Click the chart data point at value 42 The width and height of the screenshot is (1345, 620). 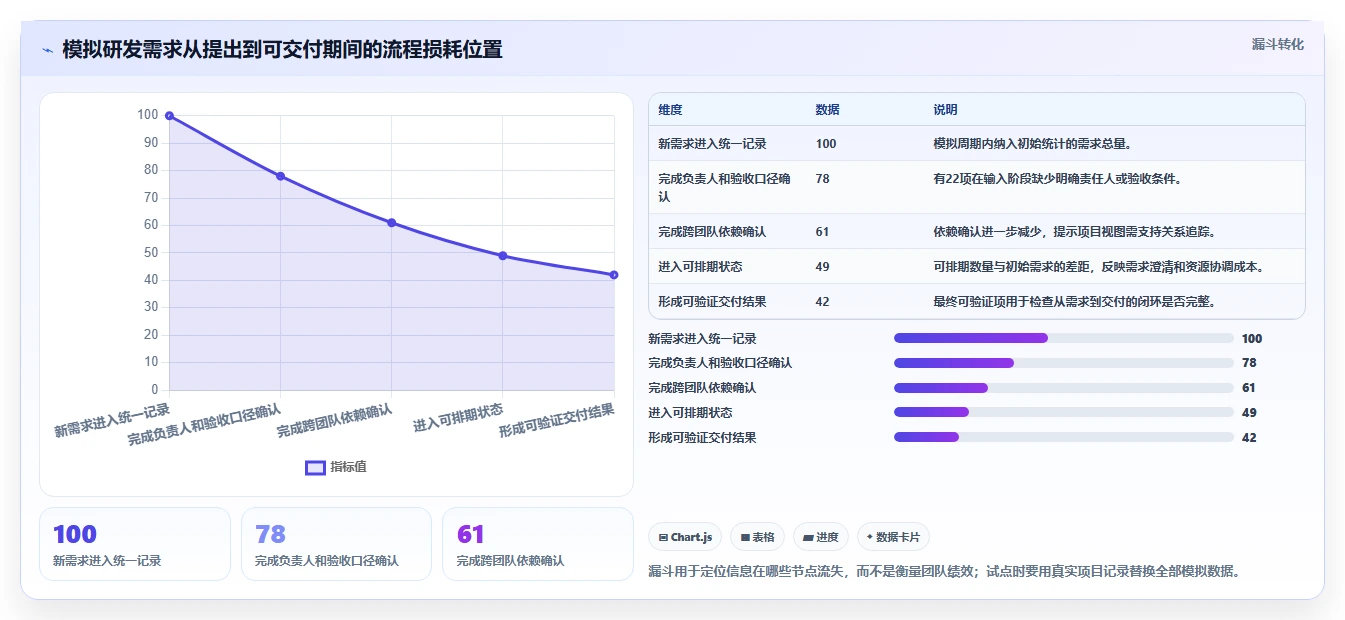click(614, 275)
